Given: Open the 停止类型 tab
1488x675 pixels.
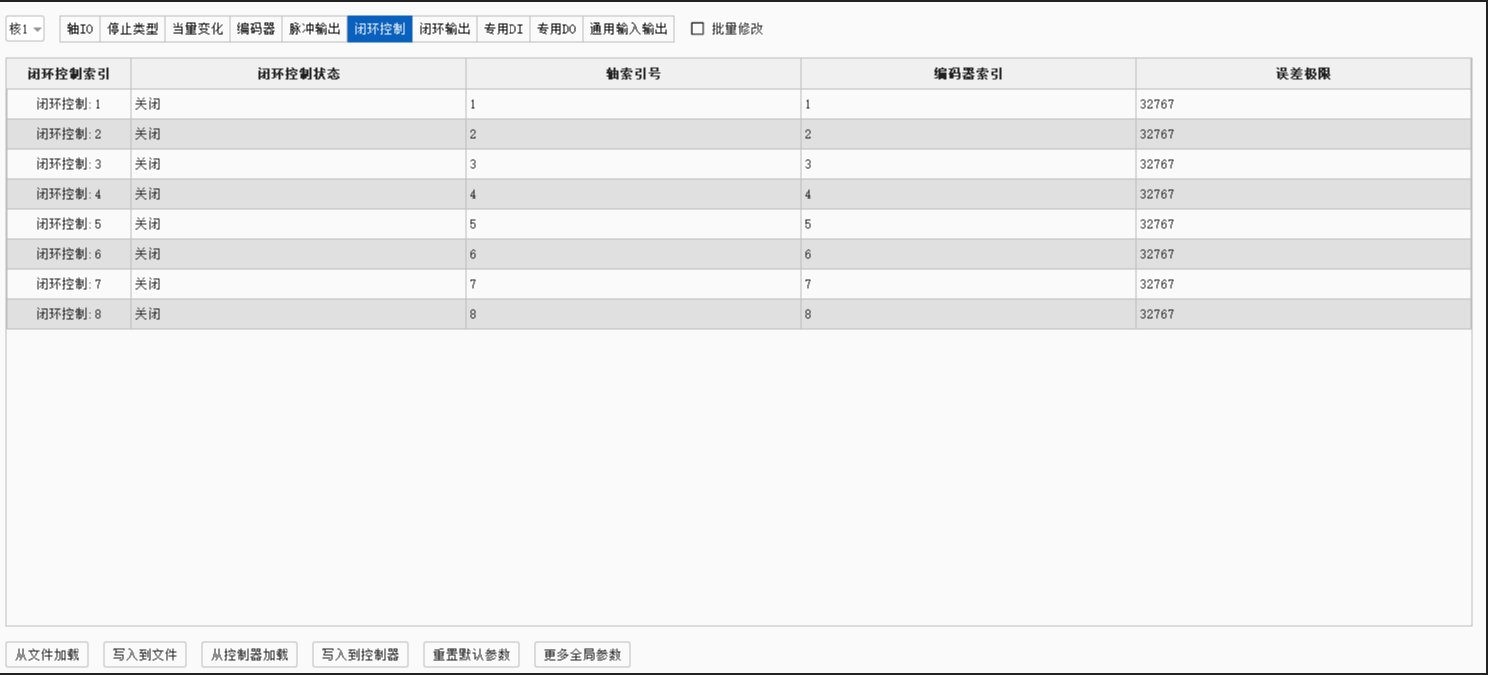Looking at the screenshot, I should [133, 29].
